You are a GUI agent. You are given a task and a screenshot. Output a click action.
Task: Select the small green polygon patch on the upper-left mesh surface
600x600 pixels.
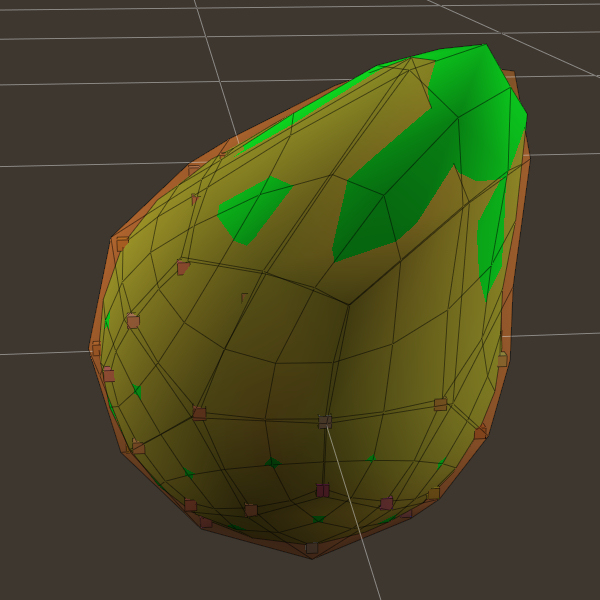255,210
